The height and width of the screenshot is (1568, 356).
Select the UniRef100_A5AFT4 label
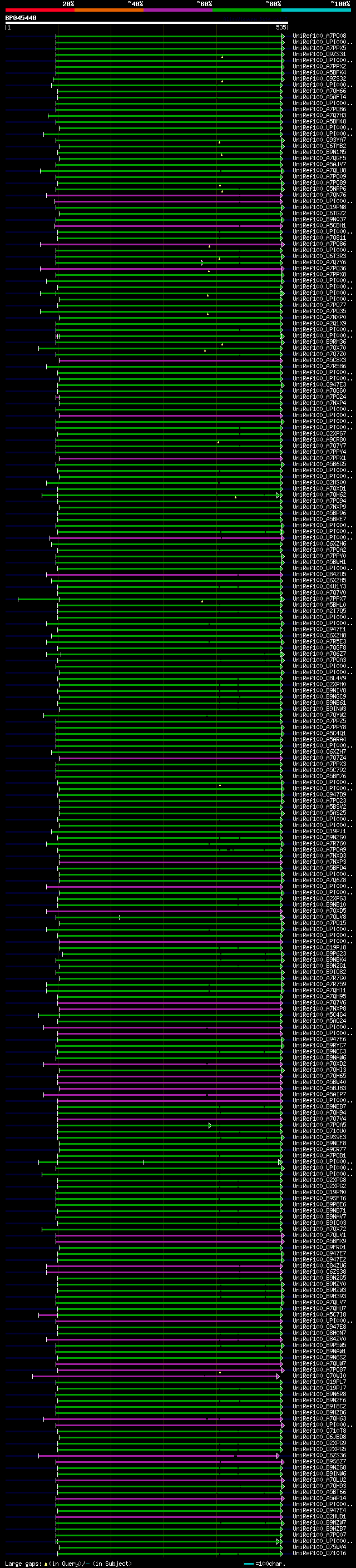point(319,97)
